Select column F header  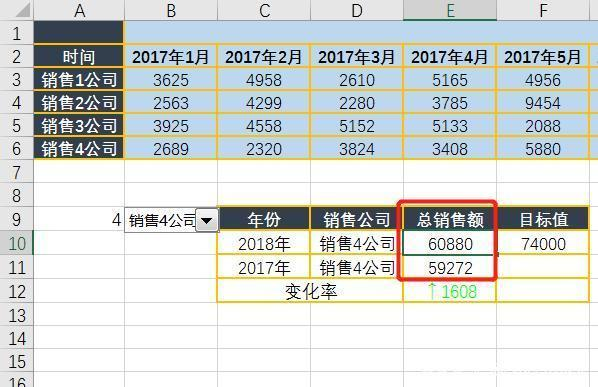pos(543,10)
